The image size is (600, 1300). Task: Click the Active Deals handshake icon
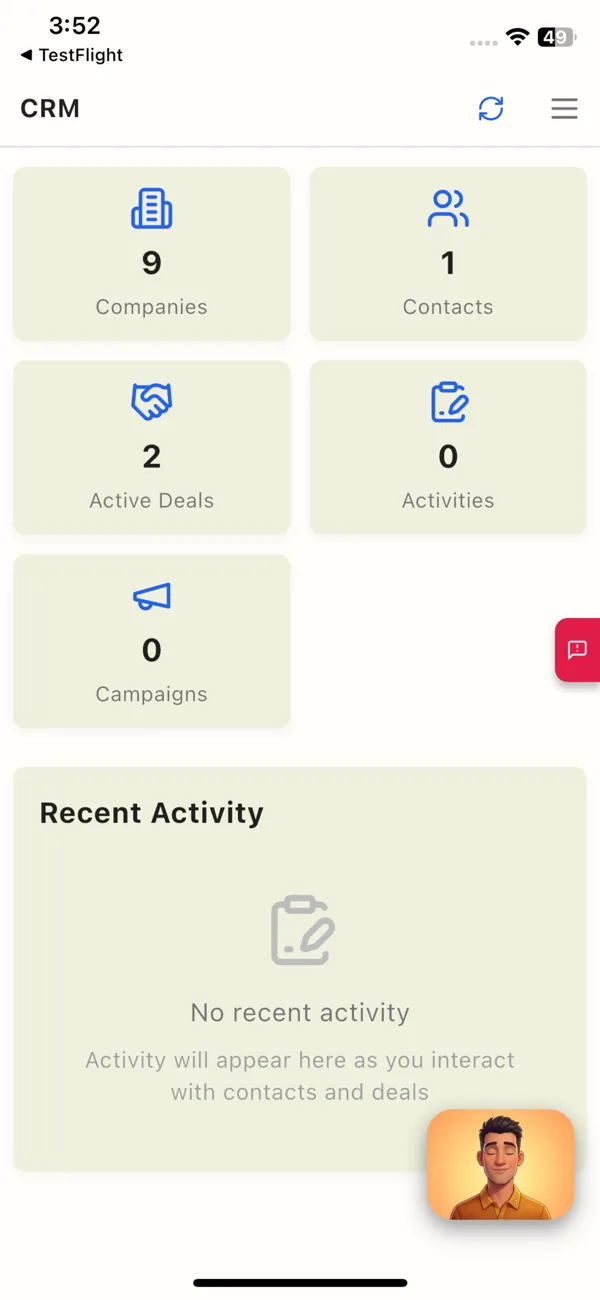click(152, 402)
